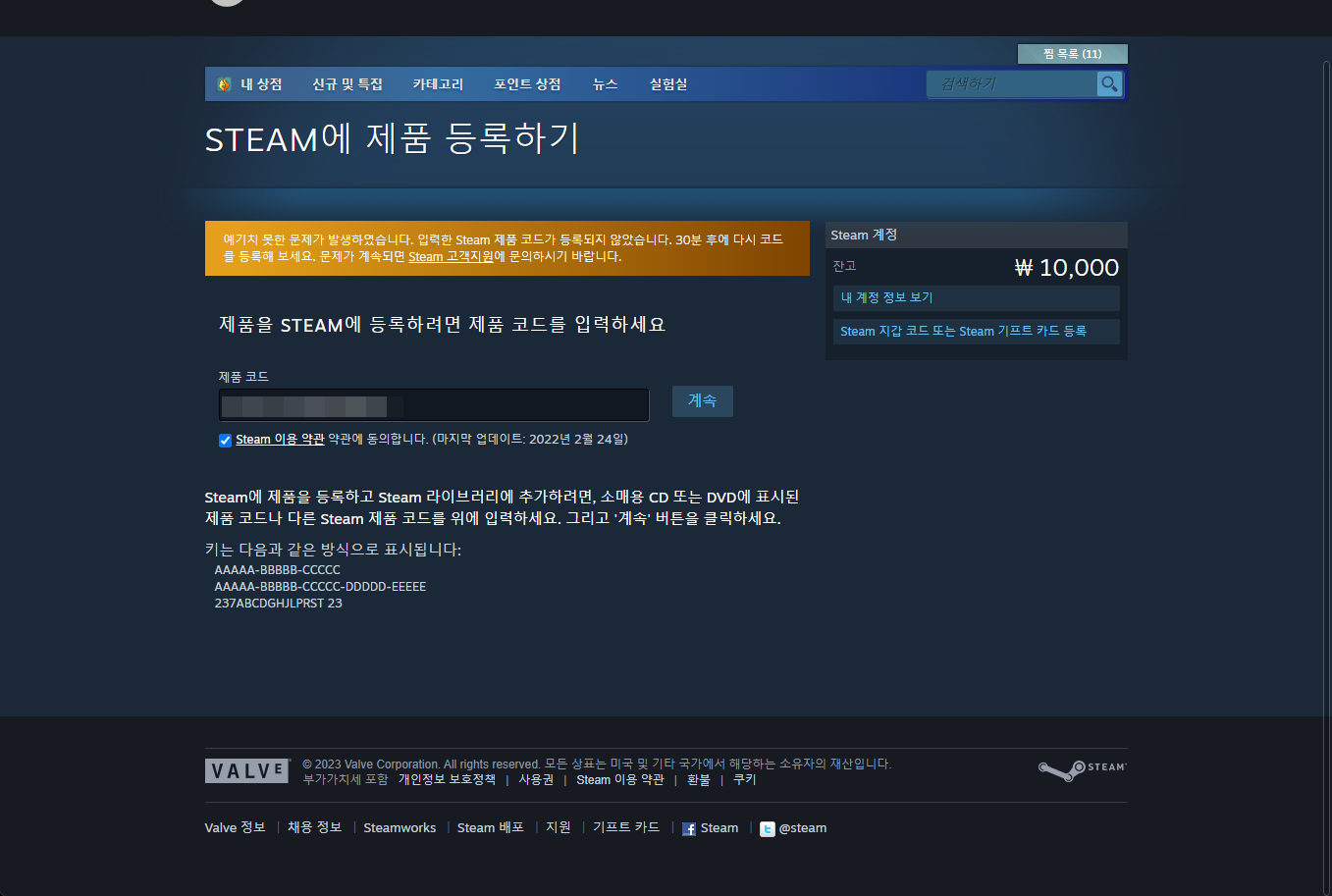Open the 신규 및 특집 menu
The height and width of the screenshot is (896, 1332).
[x=347, y=84]
